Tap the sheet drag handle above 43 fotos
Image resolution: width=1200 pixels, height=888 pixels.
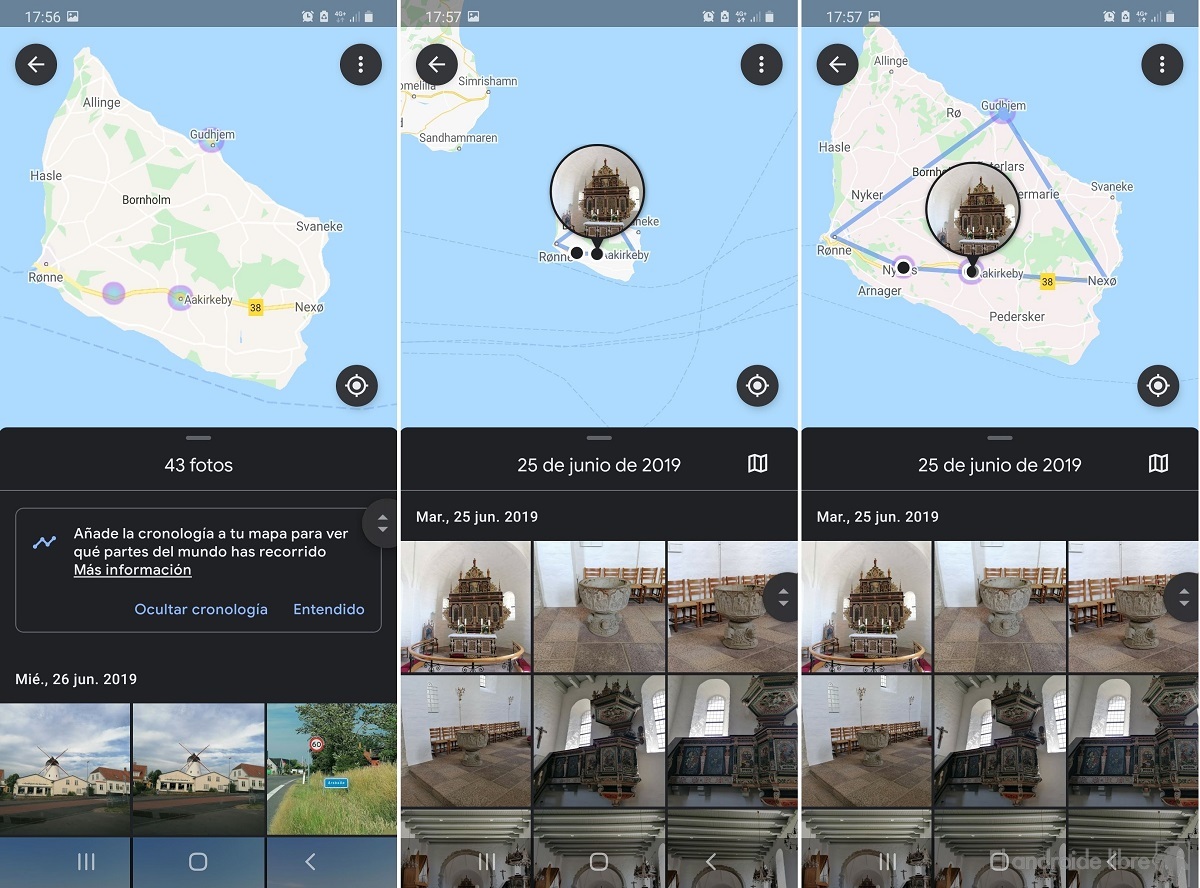coord(198,438)
